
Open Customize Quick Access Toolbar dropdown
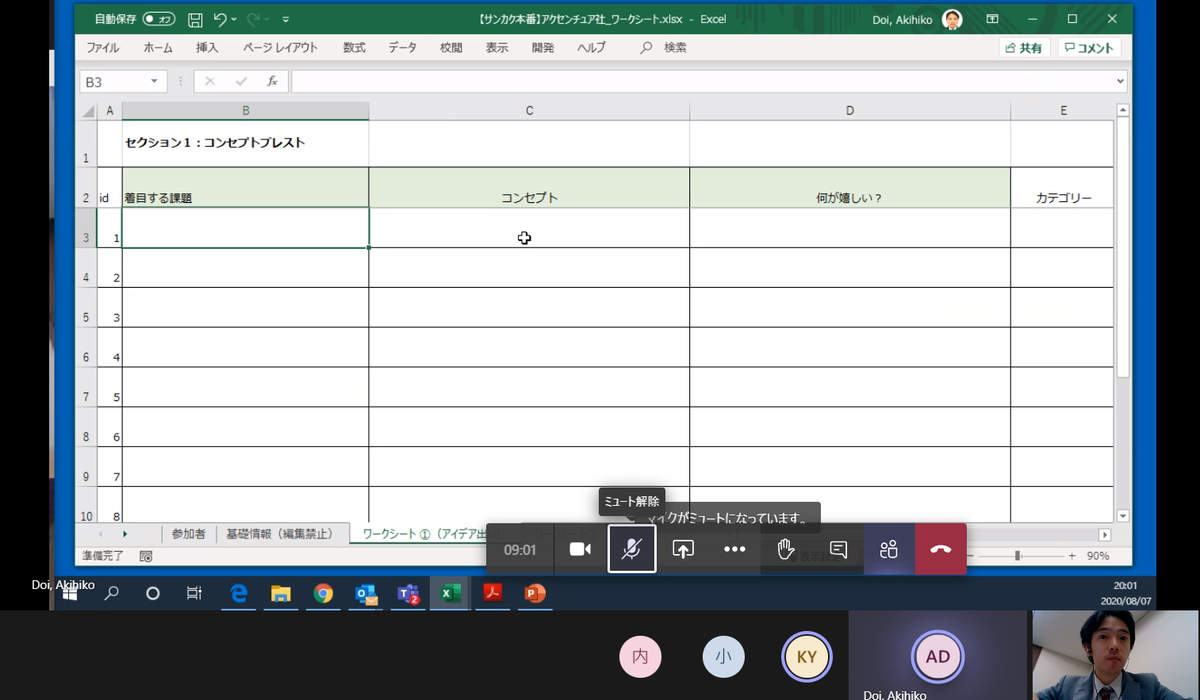(286, 19)
